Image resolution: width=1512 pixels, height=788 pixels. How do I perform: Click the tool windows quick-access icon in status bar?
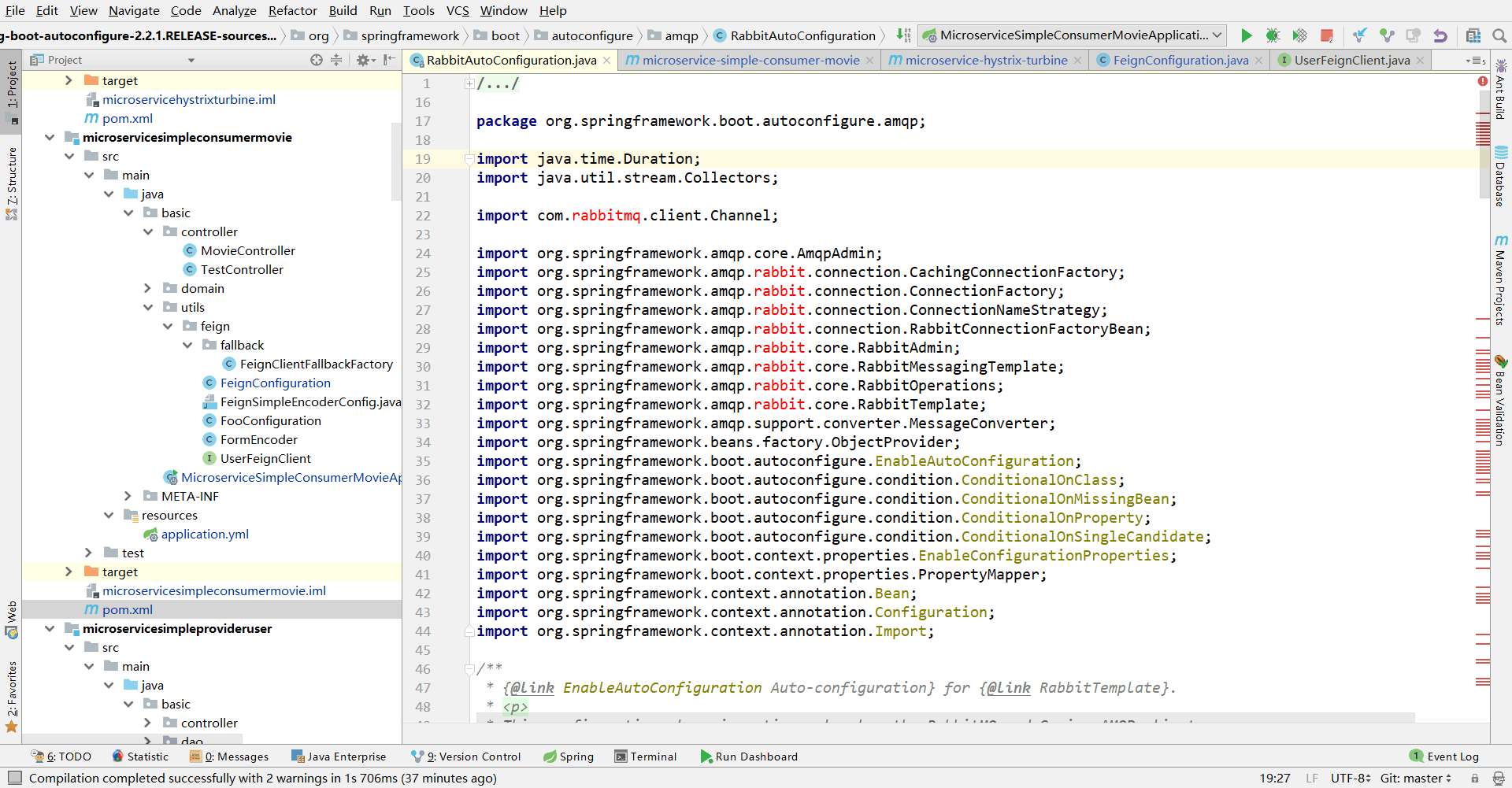13,778
